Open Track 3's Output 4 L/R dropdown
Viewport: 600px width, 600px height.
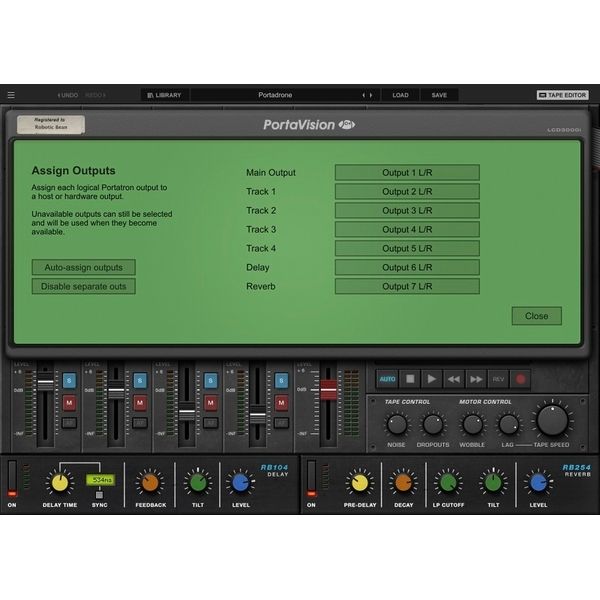(x=407, y=229)
